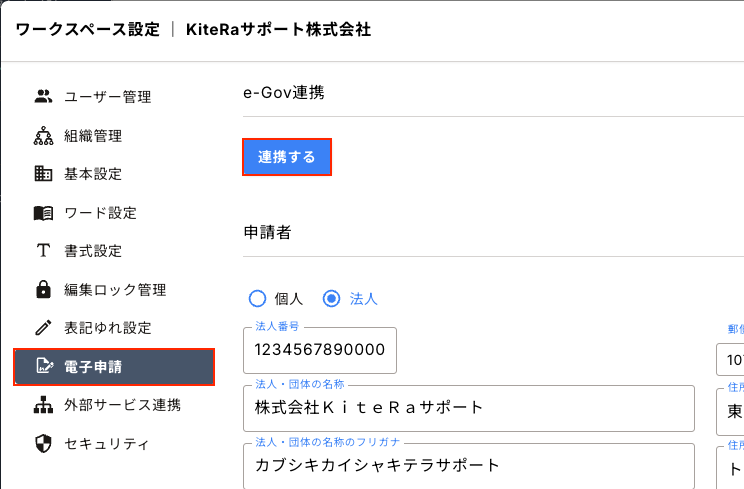The width and height of the screenshot is (744, 489).
Task: Click the organization hierarchy icon
Action: tap(43, 136)
